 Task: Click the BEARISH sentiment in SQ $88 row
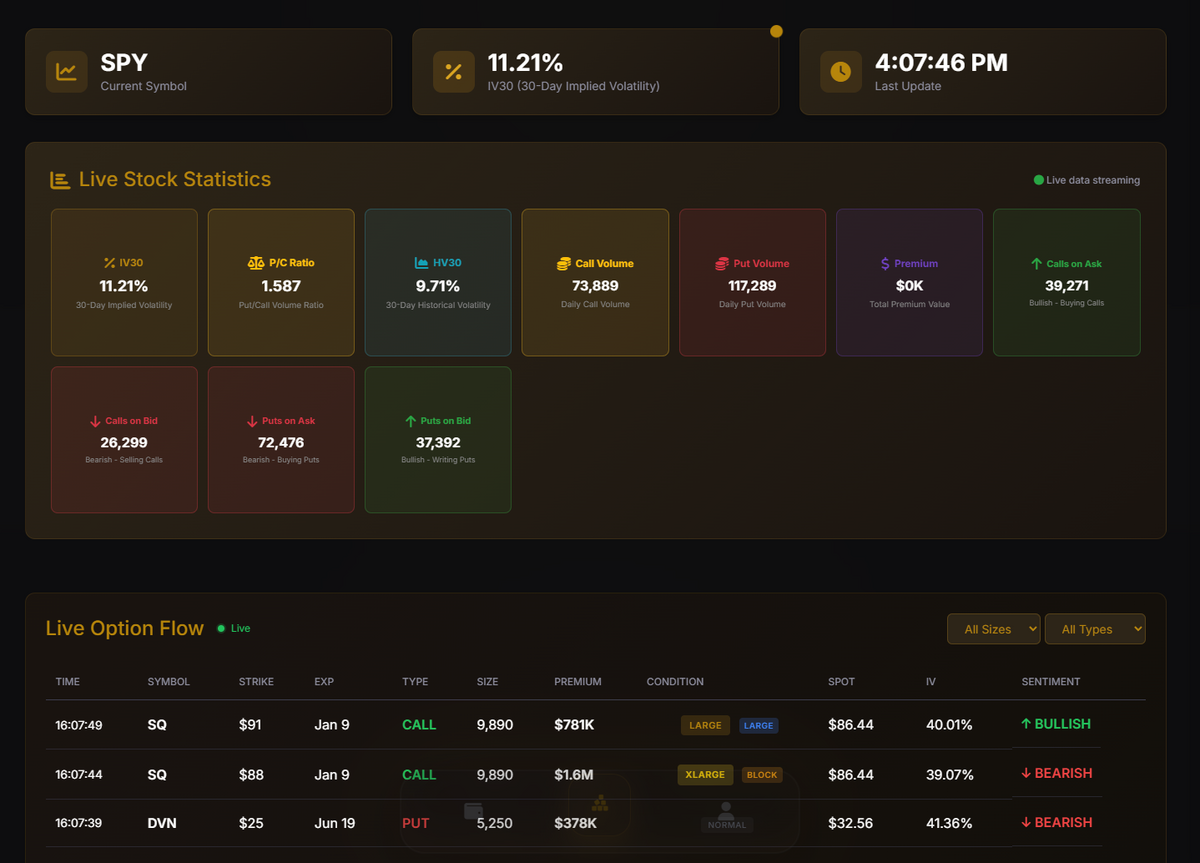tap(1057, 773)
